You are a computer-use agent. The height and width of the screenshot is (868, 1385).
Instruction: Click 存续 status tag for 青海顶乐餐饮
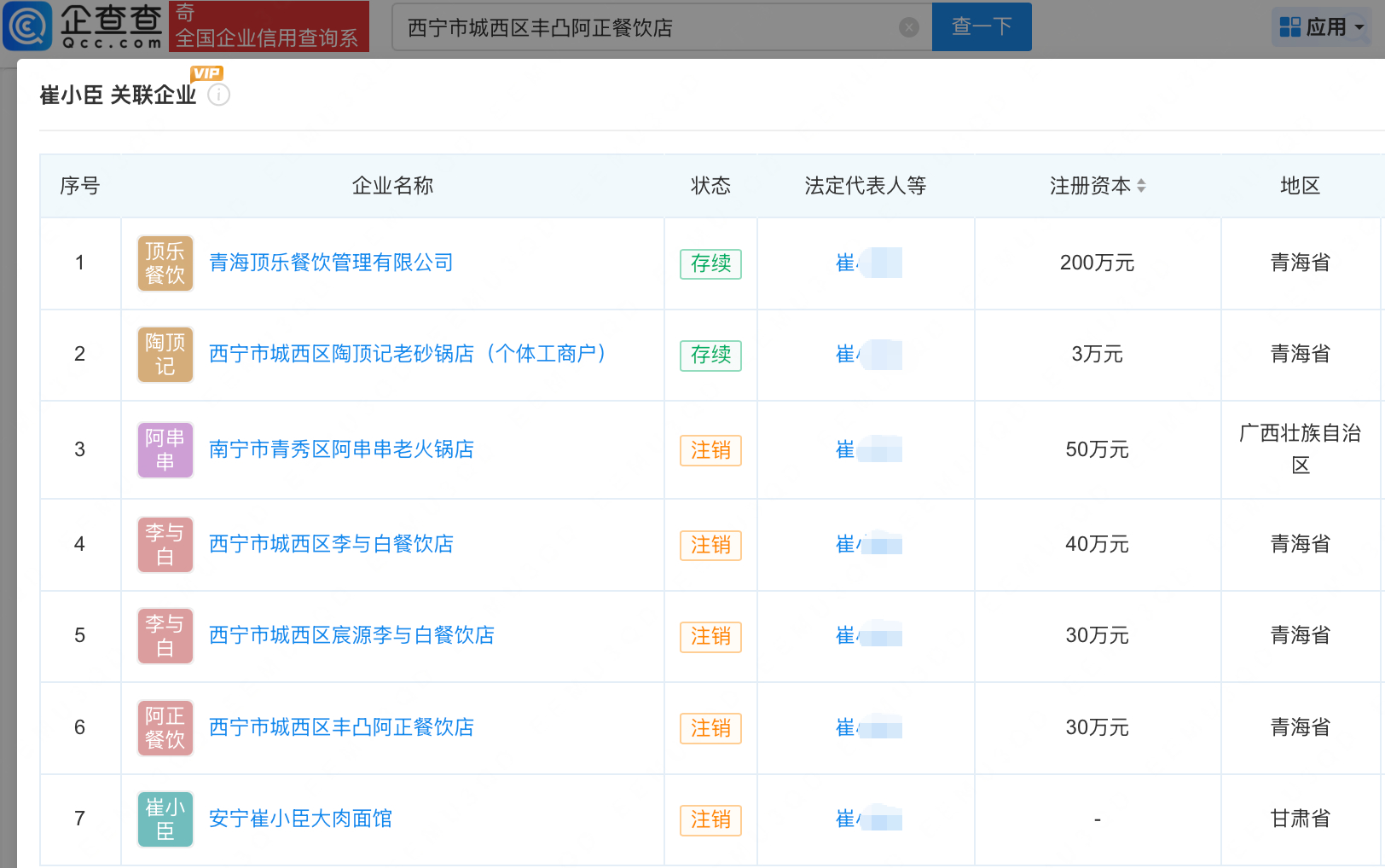[x=710, y=263]
